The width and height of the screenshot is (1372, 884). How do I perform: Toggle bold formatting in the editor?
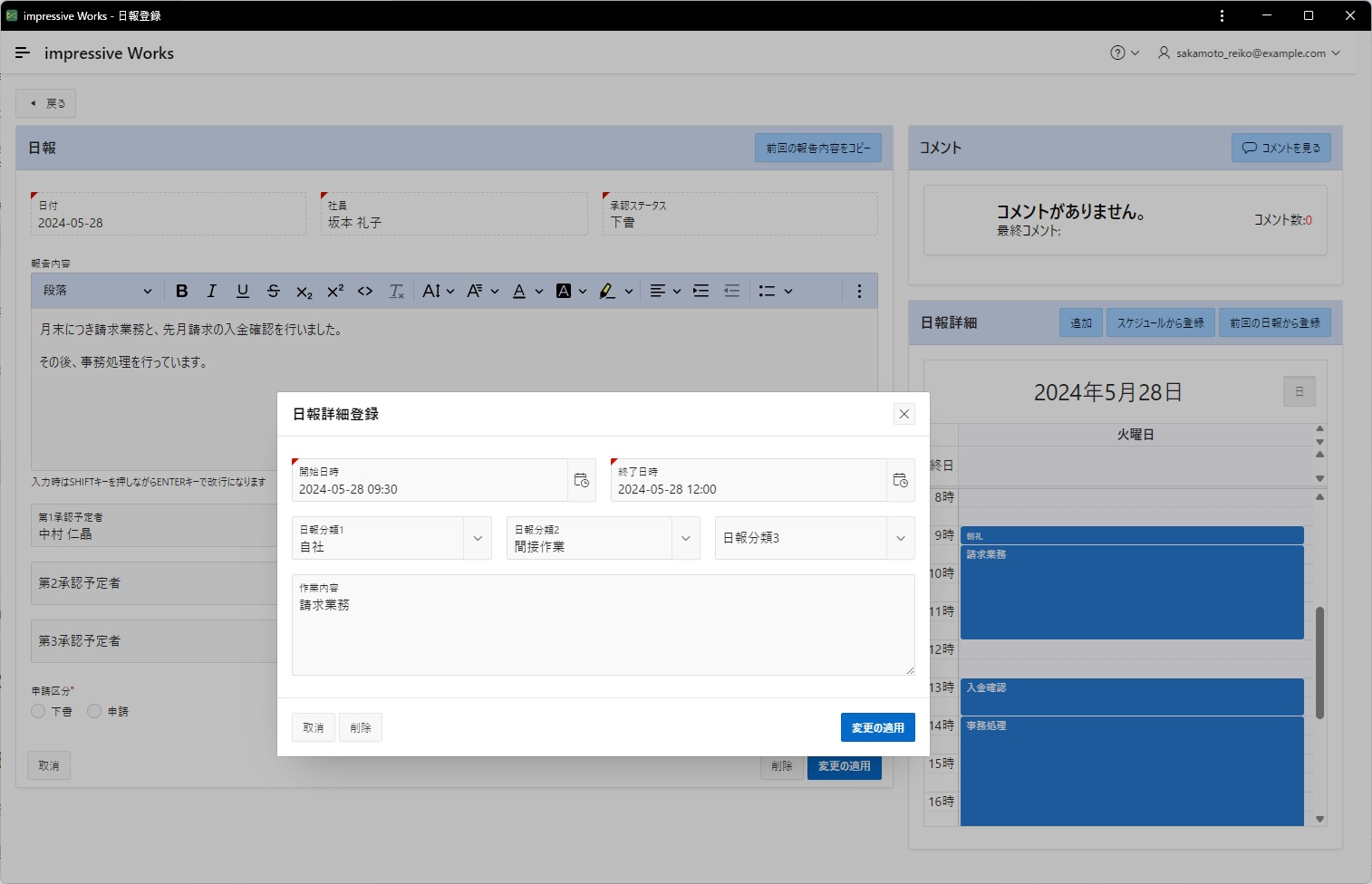click(181, 291)
